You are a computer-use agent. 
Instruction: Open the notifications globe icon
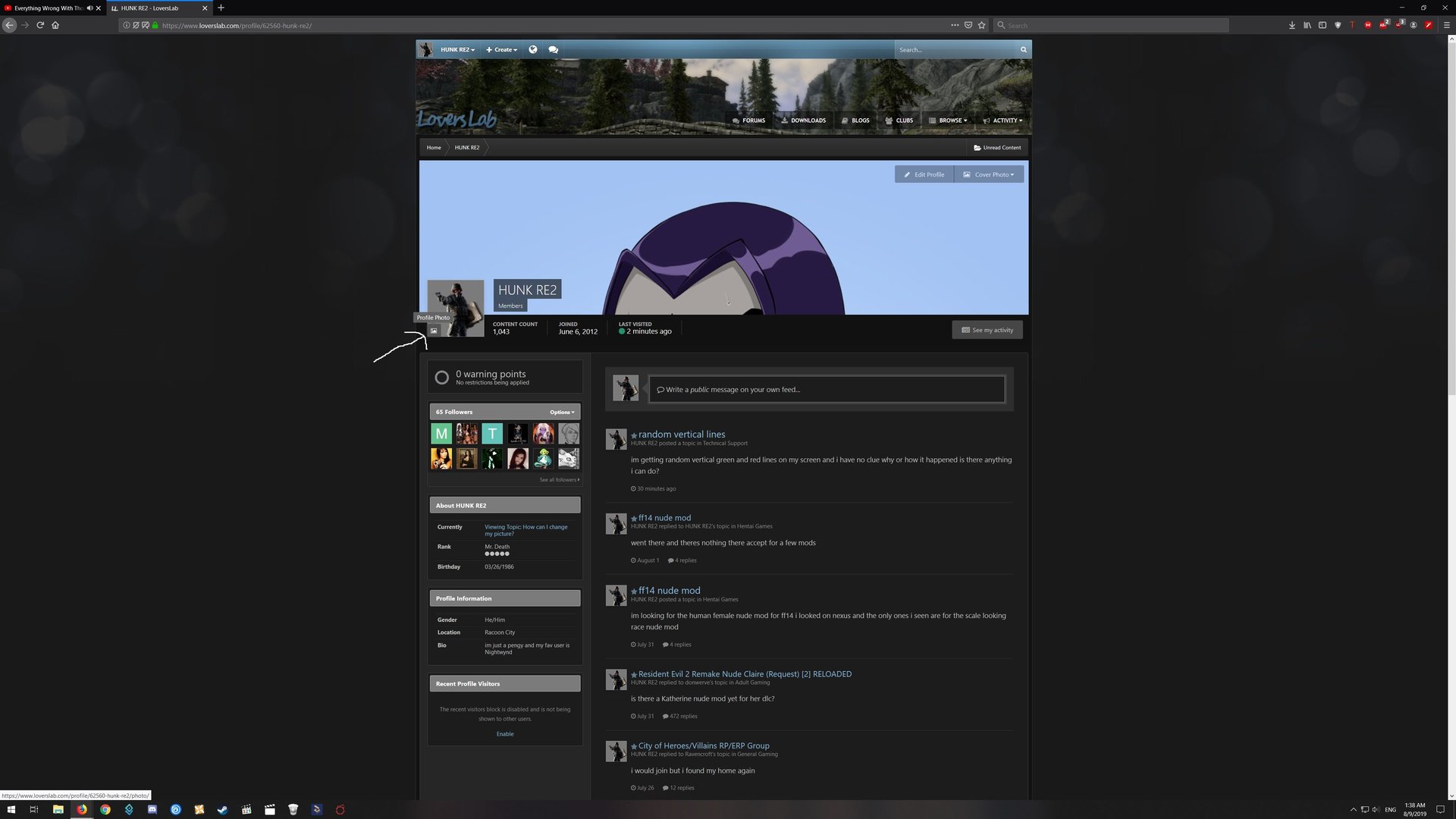(533, 50)
